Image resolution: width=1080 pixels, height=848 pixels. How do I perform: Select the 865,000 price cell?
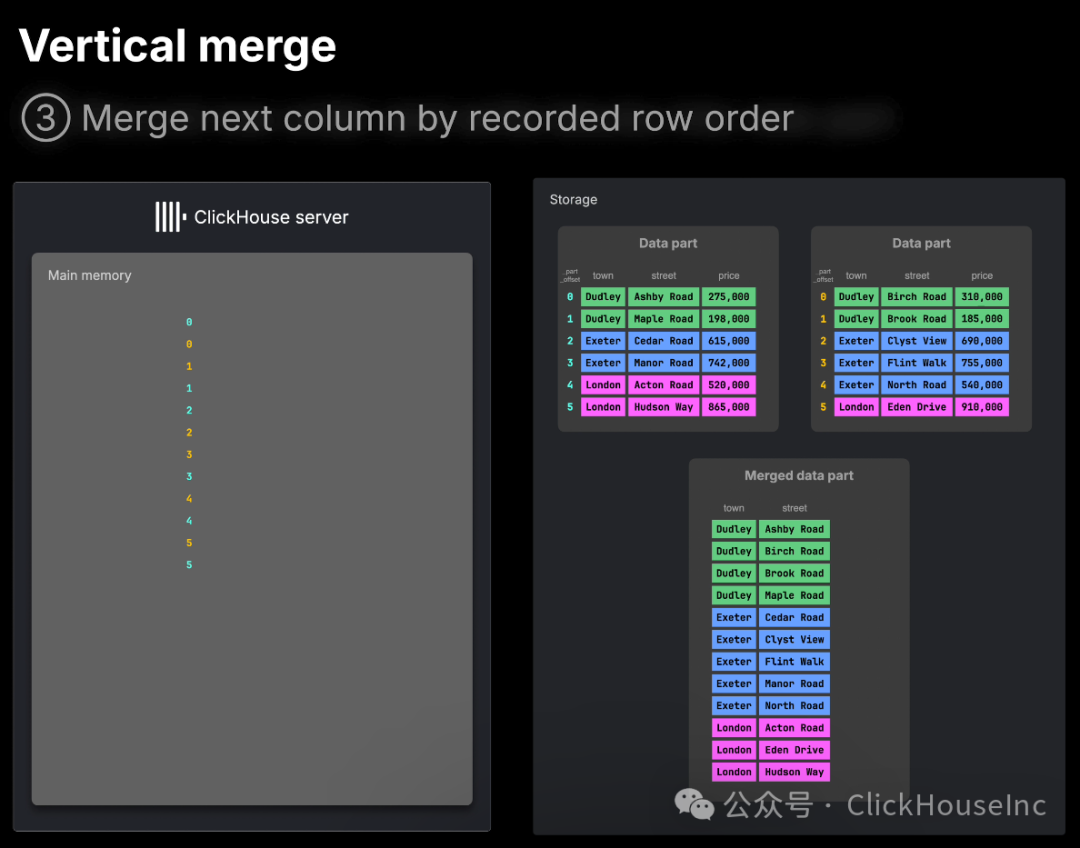[x=728, y=407]
